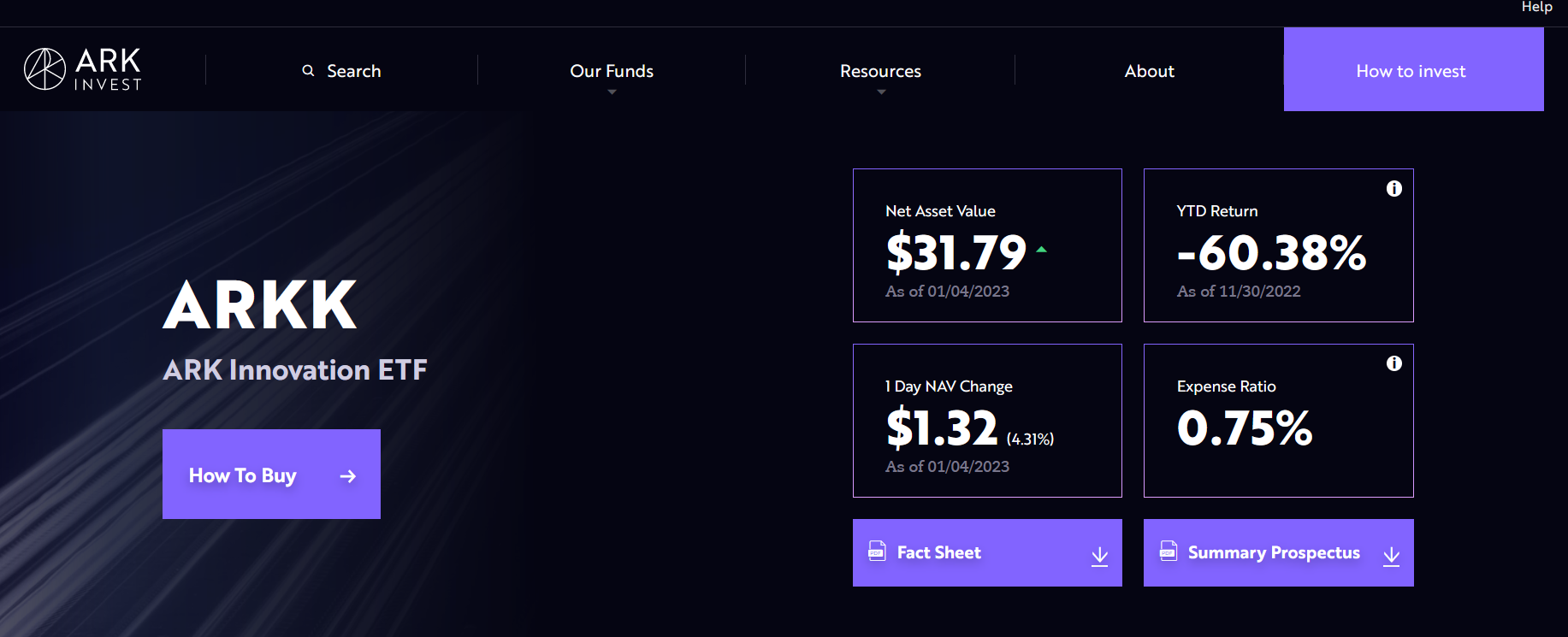The height and width of the screenshot is (637, 1568).
Task: Click the green NAV up indicator
Action: point(1041,250)
